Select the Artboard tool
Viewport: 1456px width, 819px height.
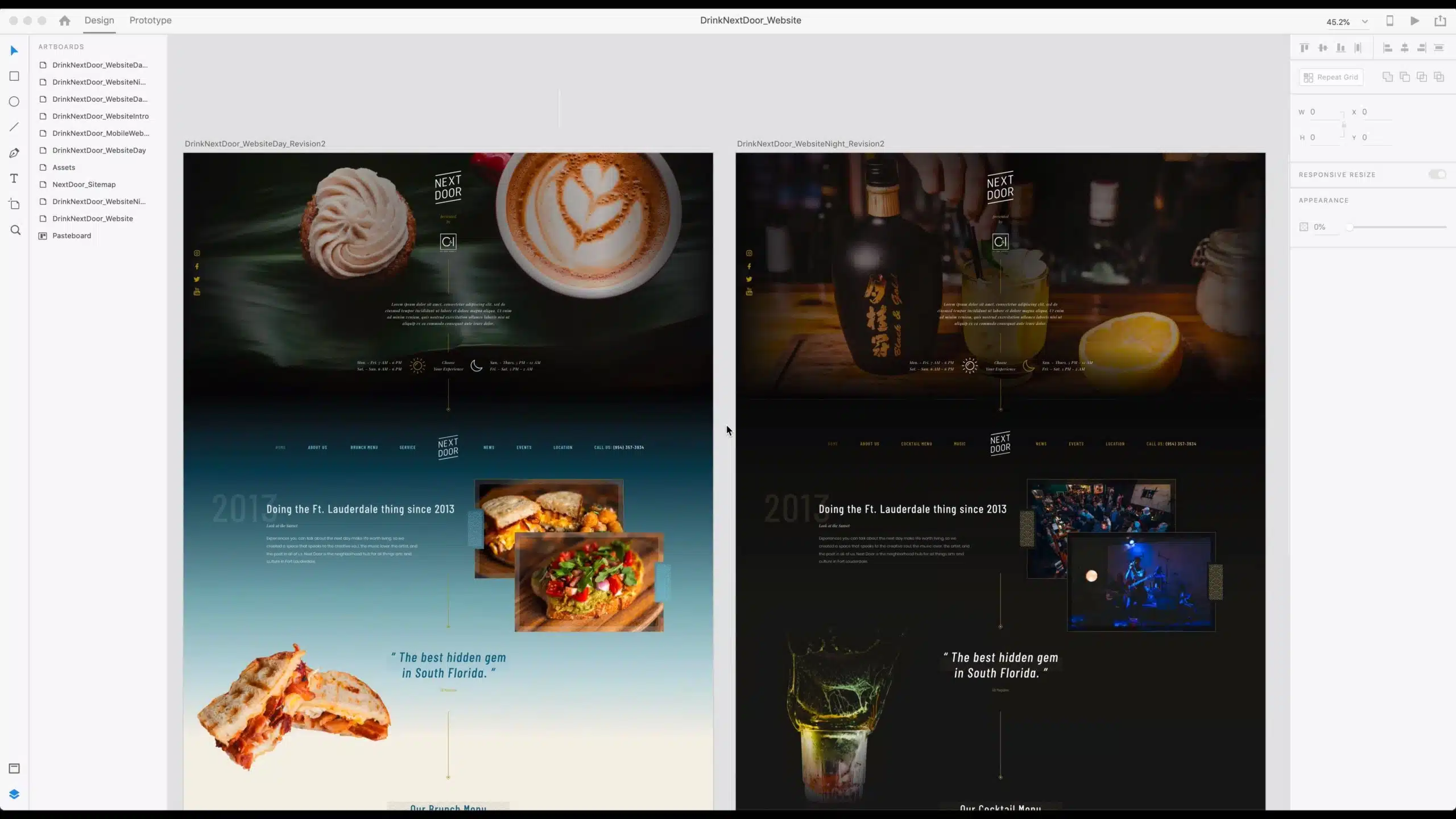(x=14, y=204)
